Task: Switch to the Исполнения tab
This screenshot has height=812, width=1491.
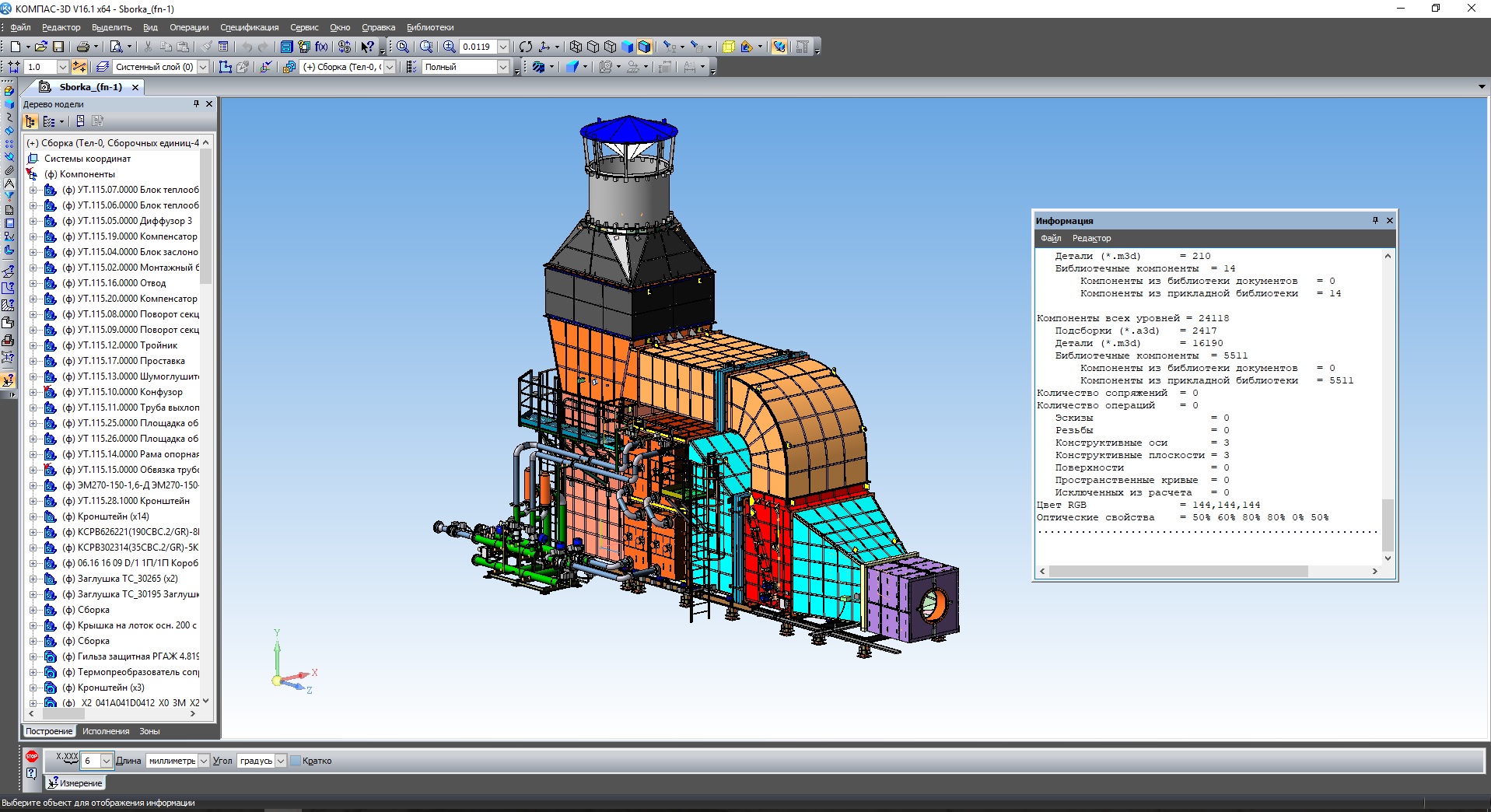Action: (x=106, y=731)
